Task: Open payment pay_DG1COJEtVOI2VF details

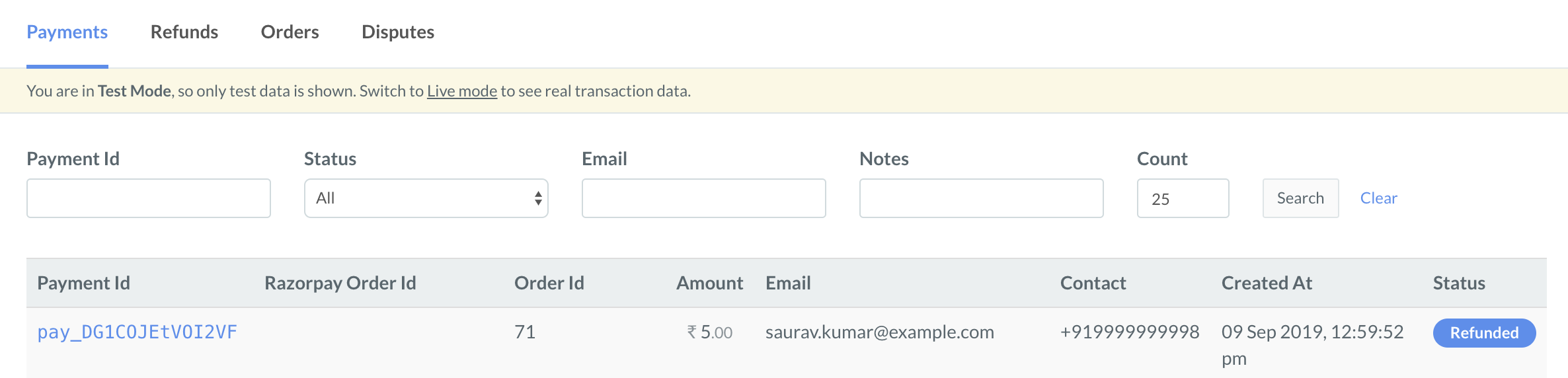Action: (137, 332)
